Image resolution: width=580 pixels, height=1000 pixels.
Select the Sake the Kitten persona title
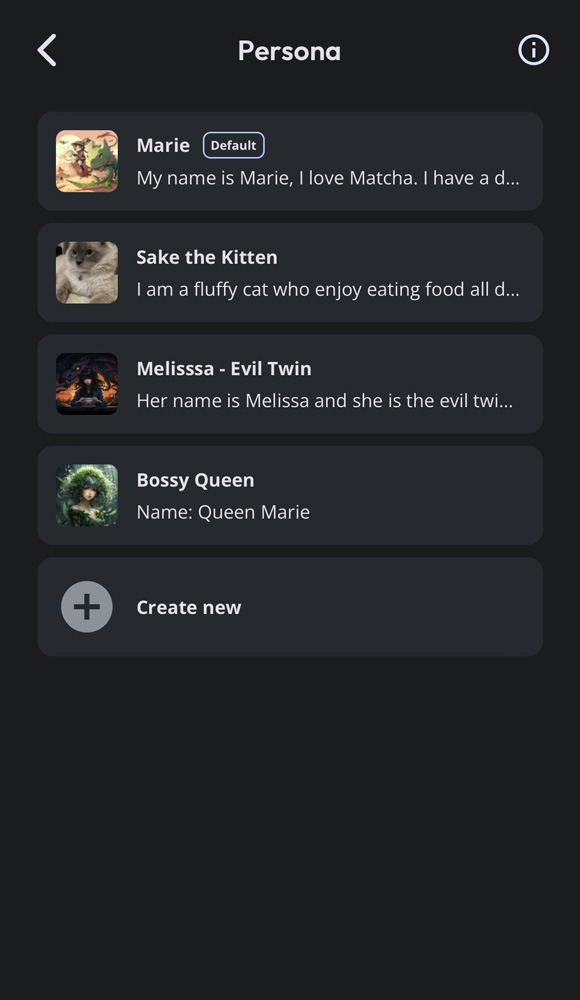[207, 257]
